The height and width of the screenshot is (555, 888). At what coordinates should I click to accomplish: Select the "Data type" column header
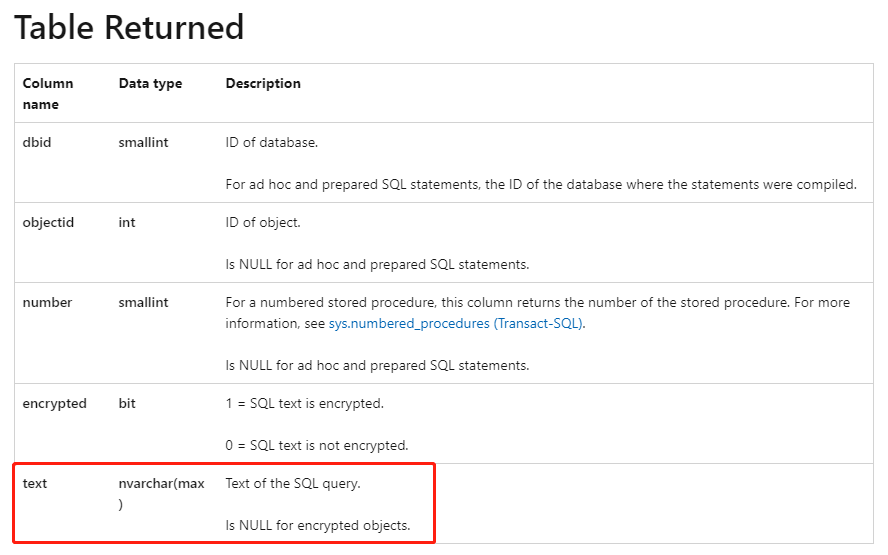click(x=150, y=84)
